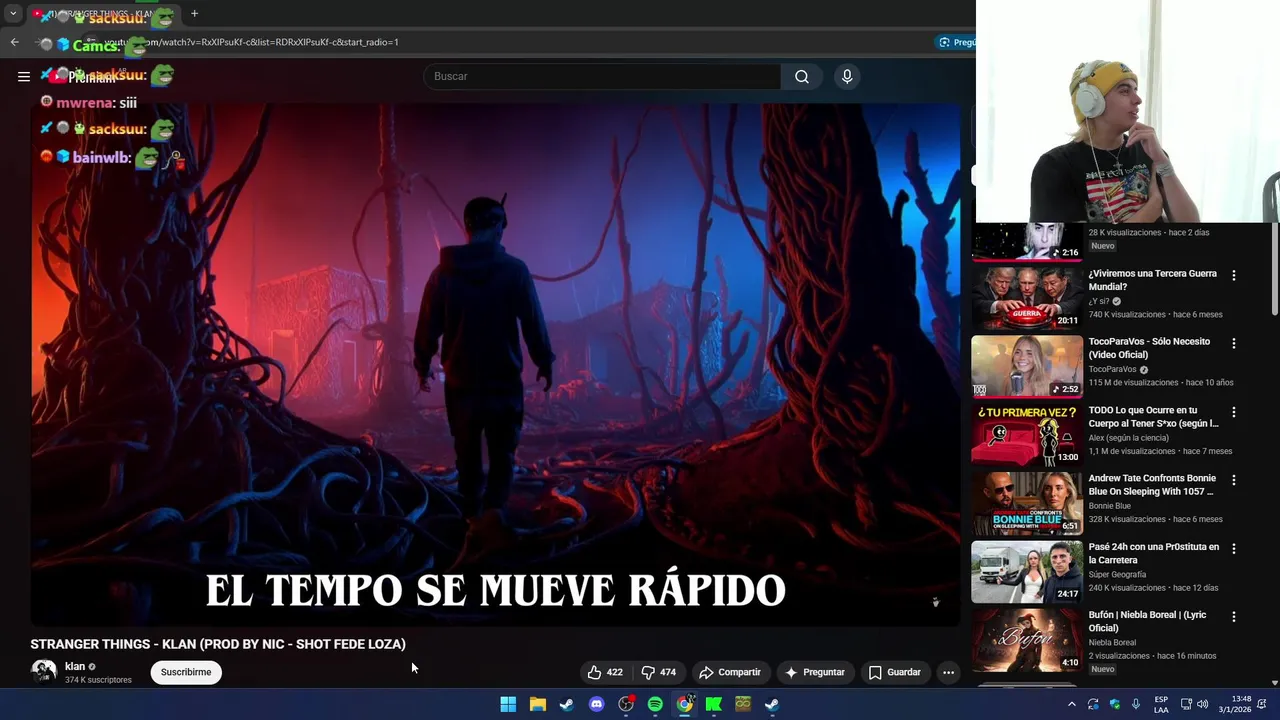
Task: Click the Alex (según la ciencia) channel name
Action: click(x=1128, y=437)
